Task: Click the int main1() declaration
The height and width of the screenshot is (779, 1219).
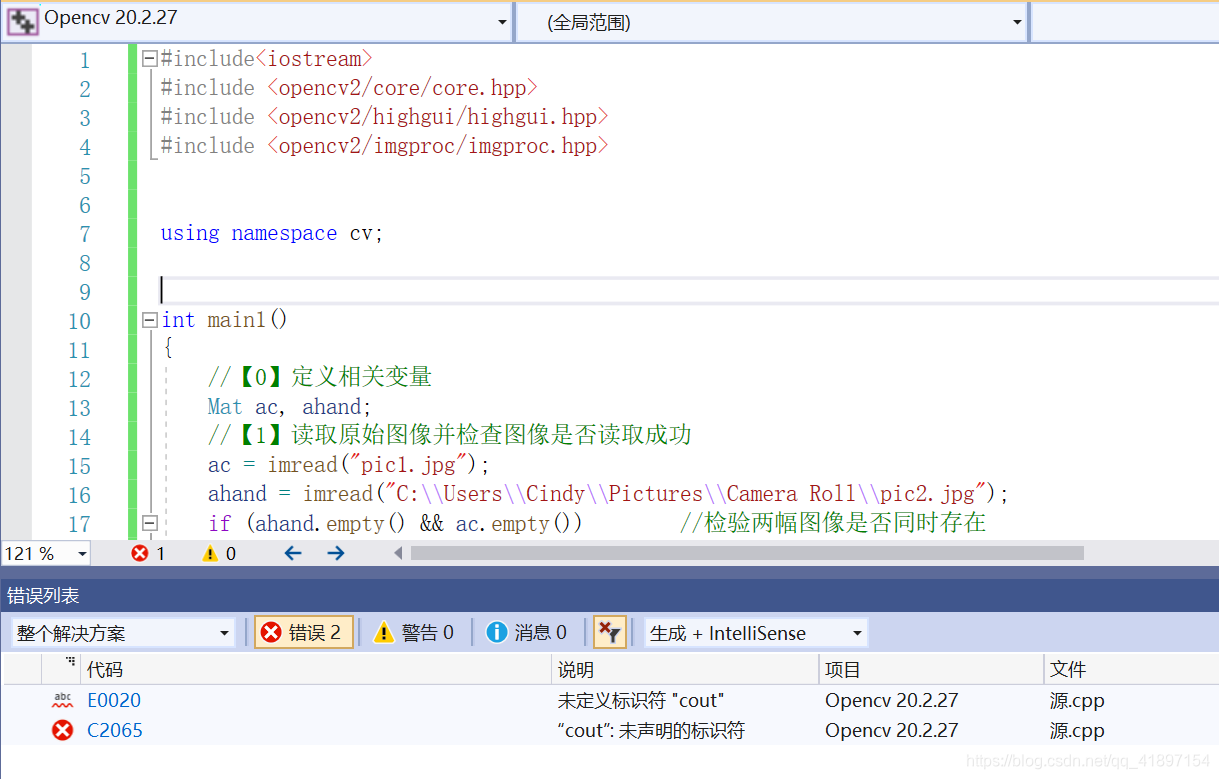Action: coord(224,320)
